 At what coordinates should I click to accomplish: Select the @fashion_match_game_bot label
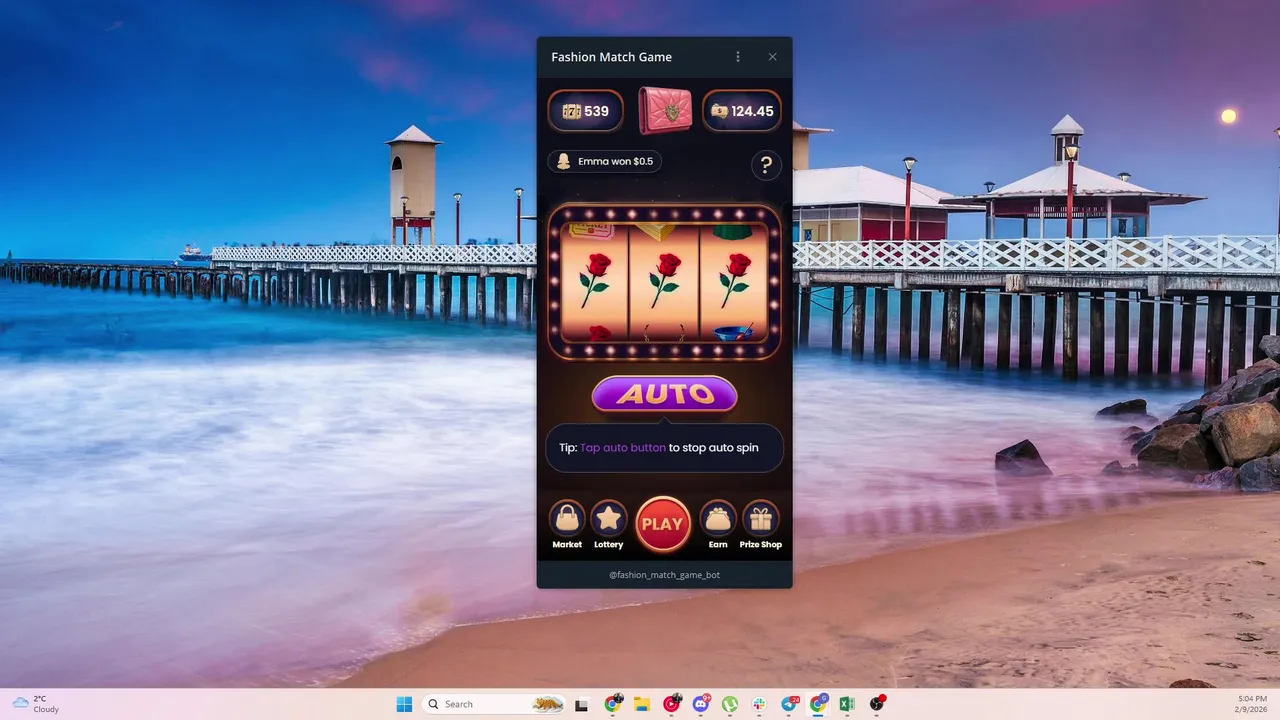[665, 575]
